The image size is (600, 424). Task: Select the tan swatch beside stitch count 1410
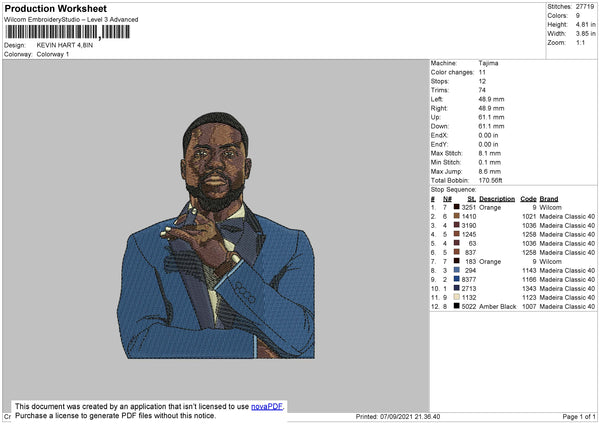pyautogui.click(x=457, y=216)
